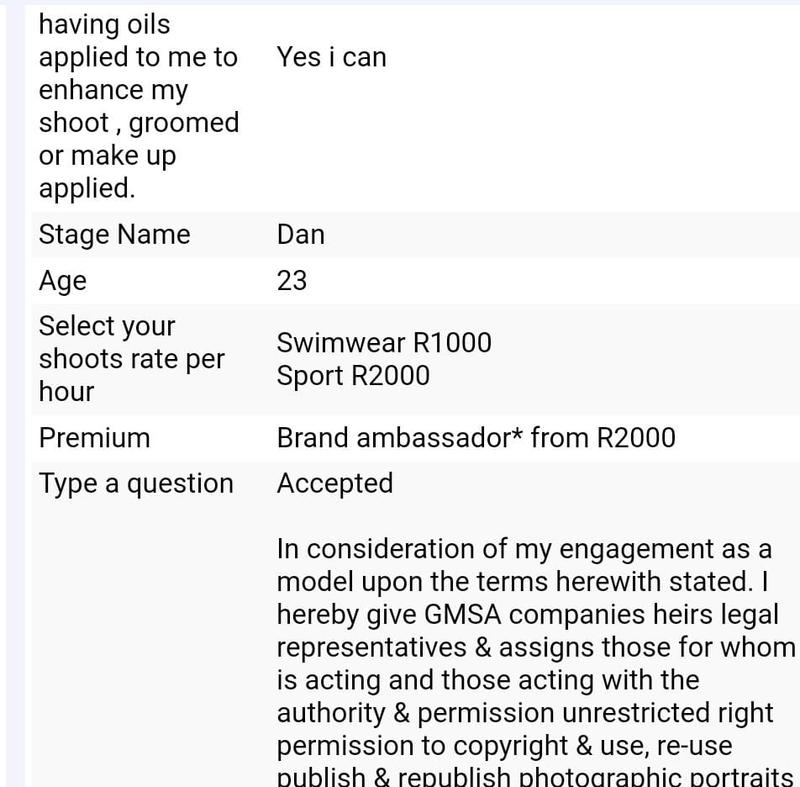The image size is (800, 787).
Task: Click the 'publish & republish photographic portraits' line
Action: [535, 776]
